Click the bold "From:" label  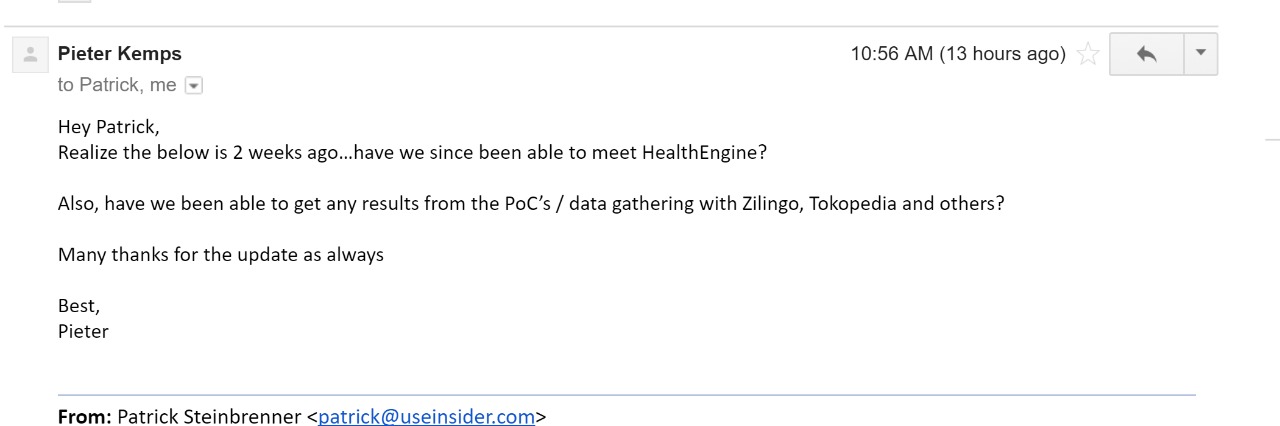pos(84,417)
